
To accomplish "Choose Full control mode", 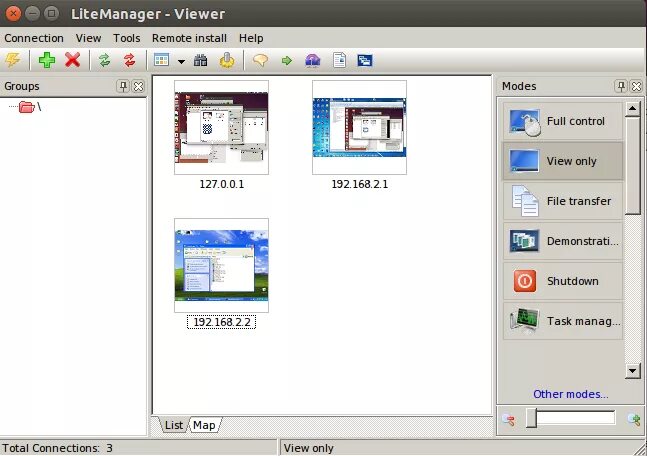I will pos(562,121).
